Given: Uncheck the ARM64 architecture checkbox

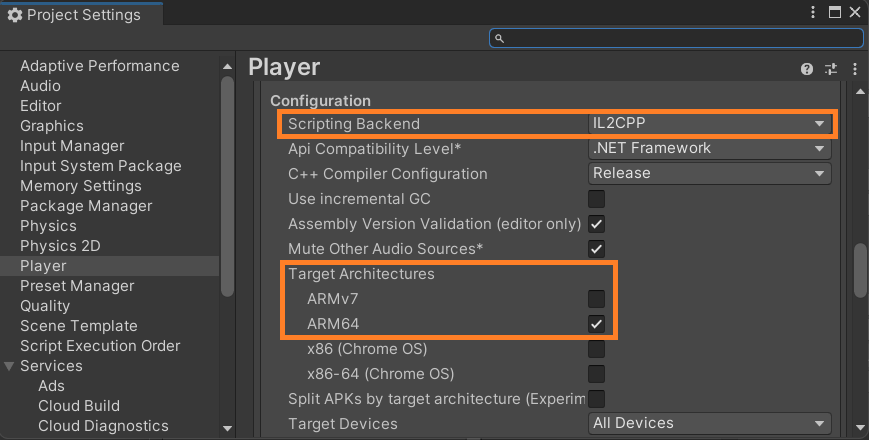Looking at the screenshot, I should (596, 324).
